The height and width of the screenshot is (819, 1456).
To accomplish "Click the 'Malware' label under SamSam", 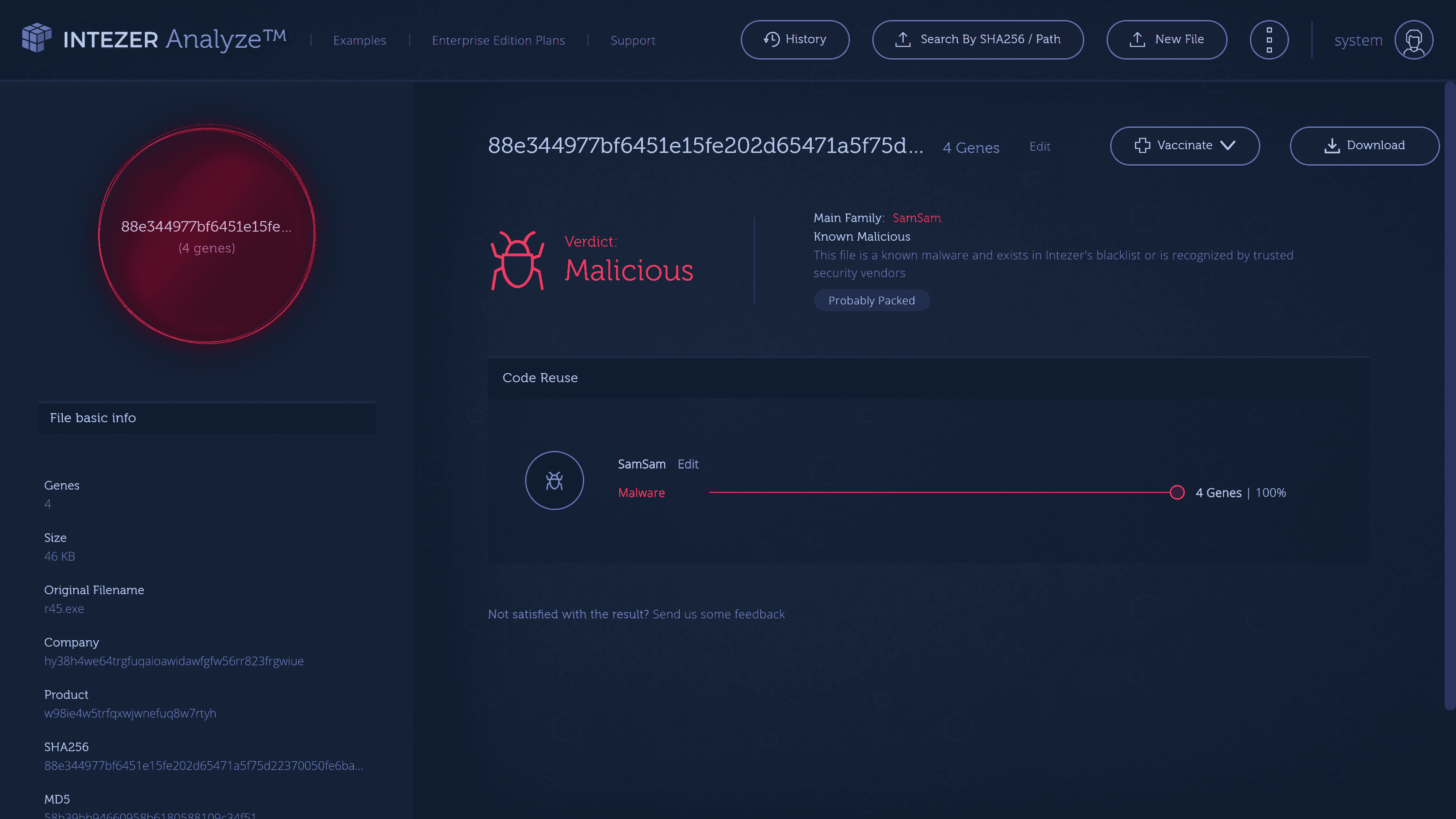I will (x=641, y=493).
